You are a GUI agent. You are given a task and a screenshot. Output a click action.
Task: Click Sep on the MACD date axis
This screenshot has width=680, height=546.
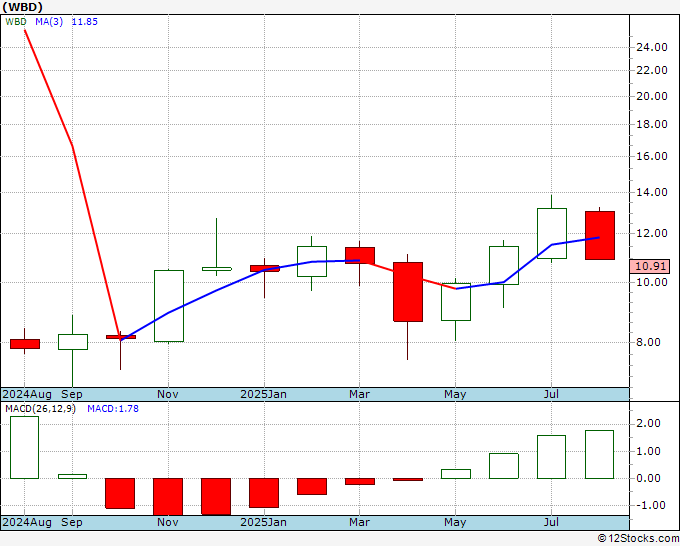coord(72,522)
